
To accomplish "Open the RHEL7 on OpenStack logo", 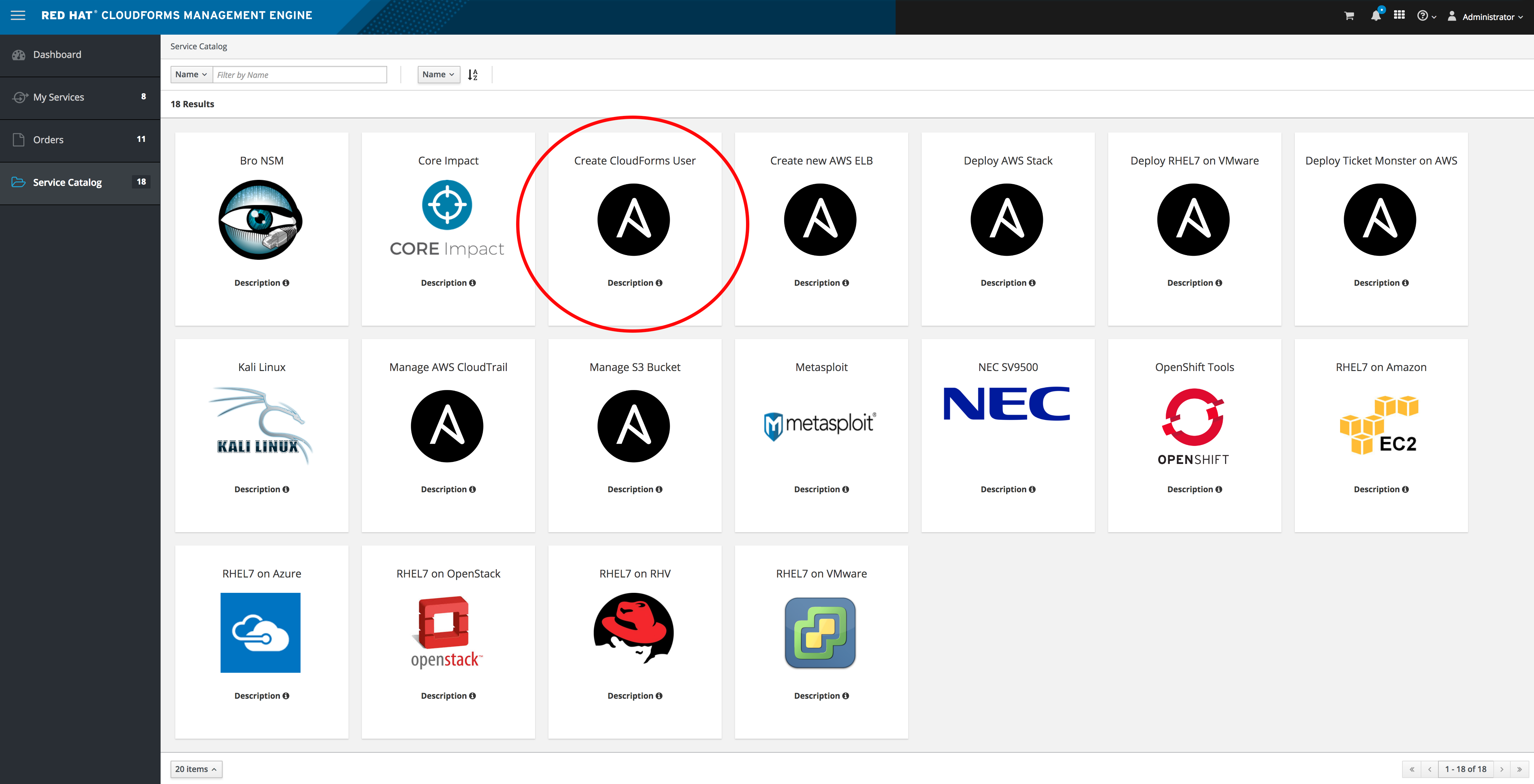I will tap(447, 632).
